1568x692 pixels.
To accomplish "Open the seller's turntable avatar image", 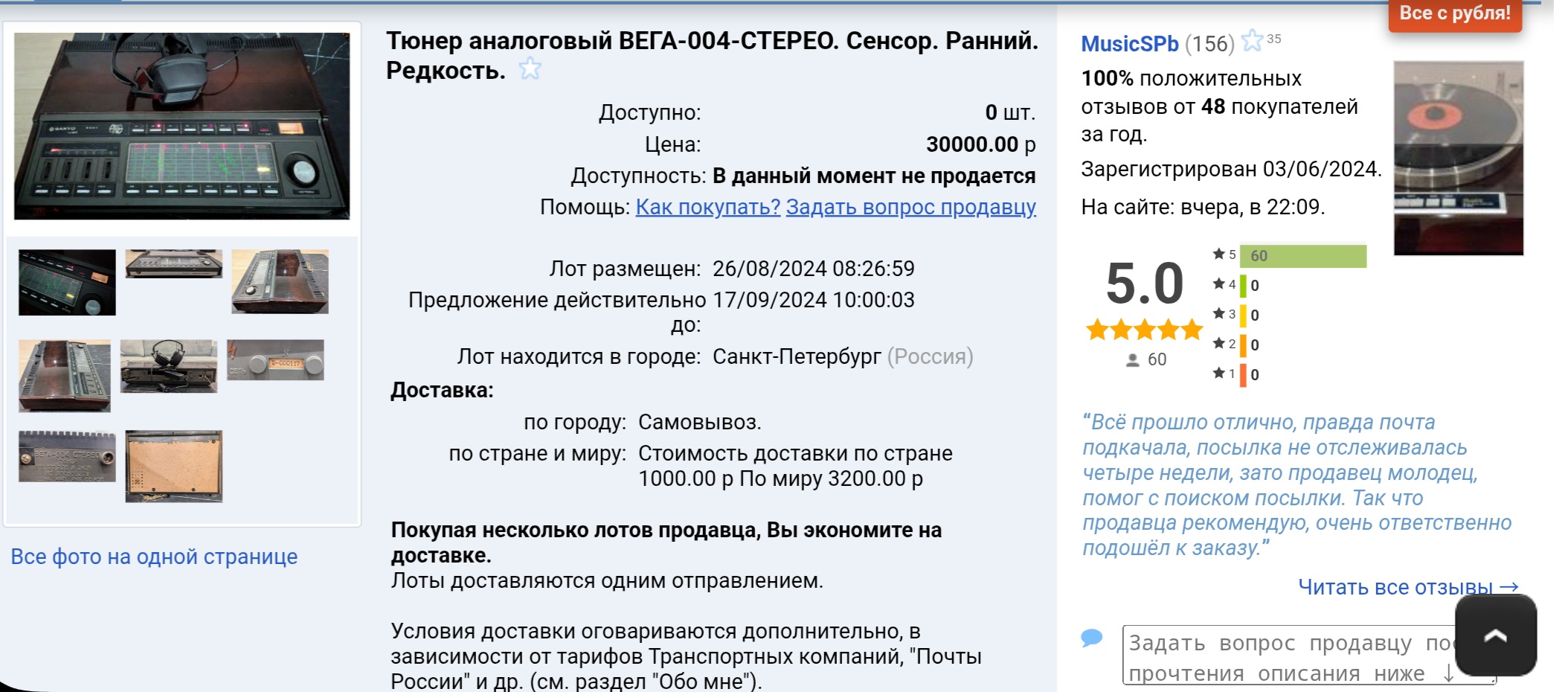I will tap(1458, 158).
